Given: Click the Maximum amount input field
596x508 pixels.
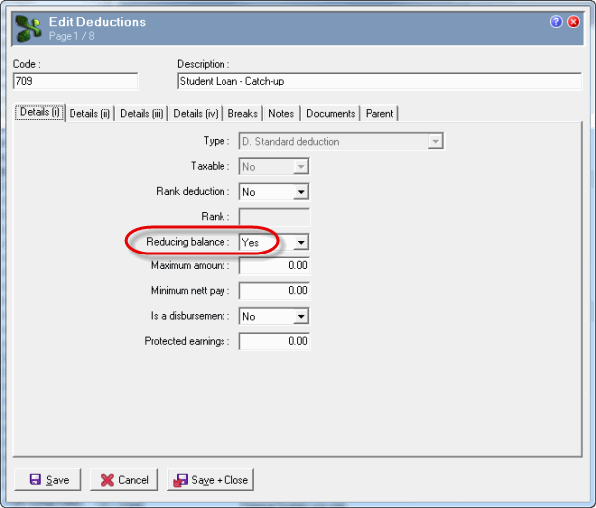Looking at the screenshot, I should pyautogui.click(x=274, y=265).
